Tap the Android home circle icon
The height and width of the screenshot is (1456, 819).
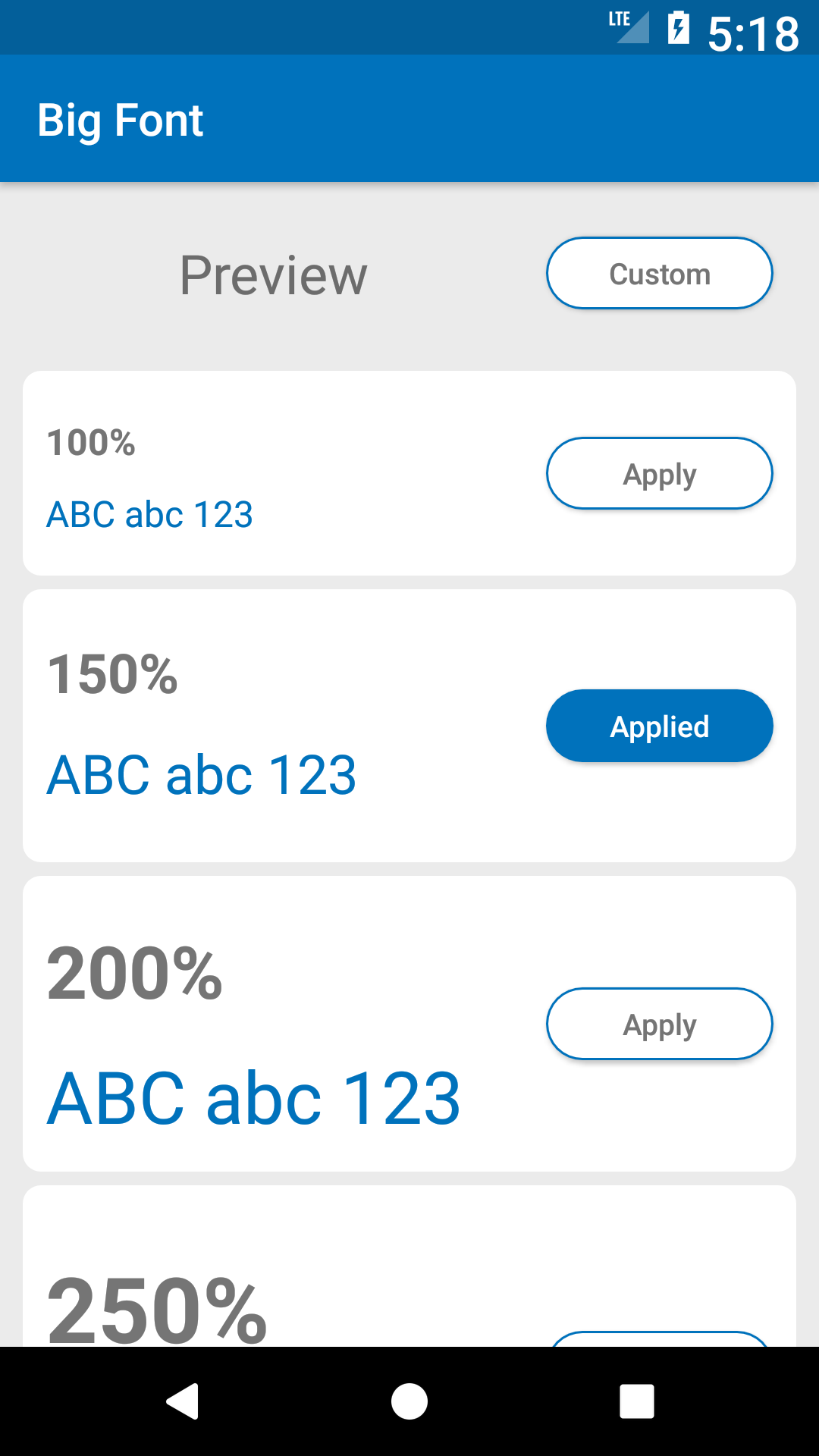tap(409, 1401)
